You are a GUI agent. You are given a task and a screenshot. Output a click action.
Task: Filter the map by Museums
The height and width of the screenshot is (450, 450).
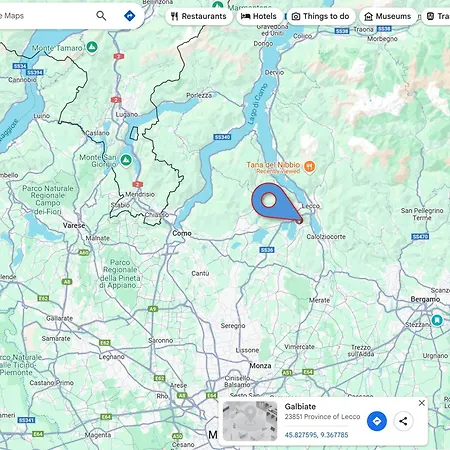[x=388, y=16]
